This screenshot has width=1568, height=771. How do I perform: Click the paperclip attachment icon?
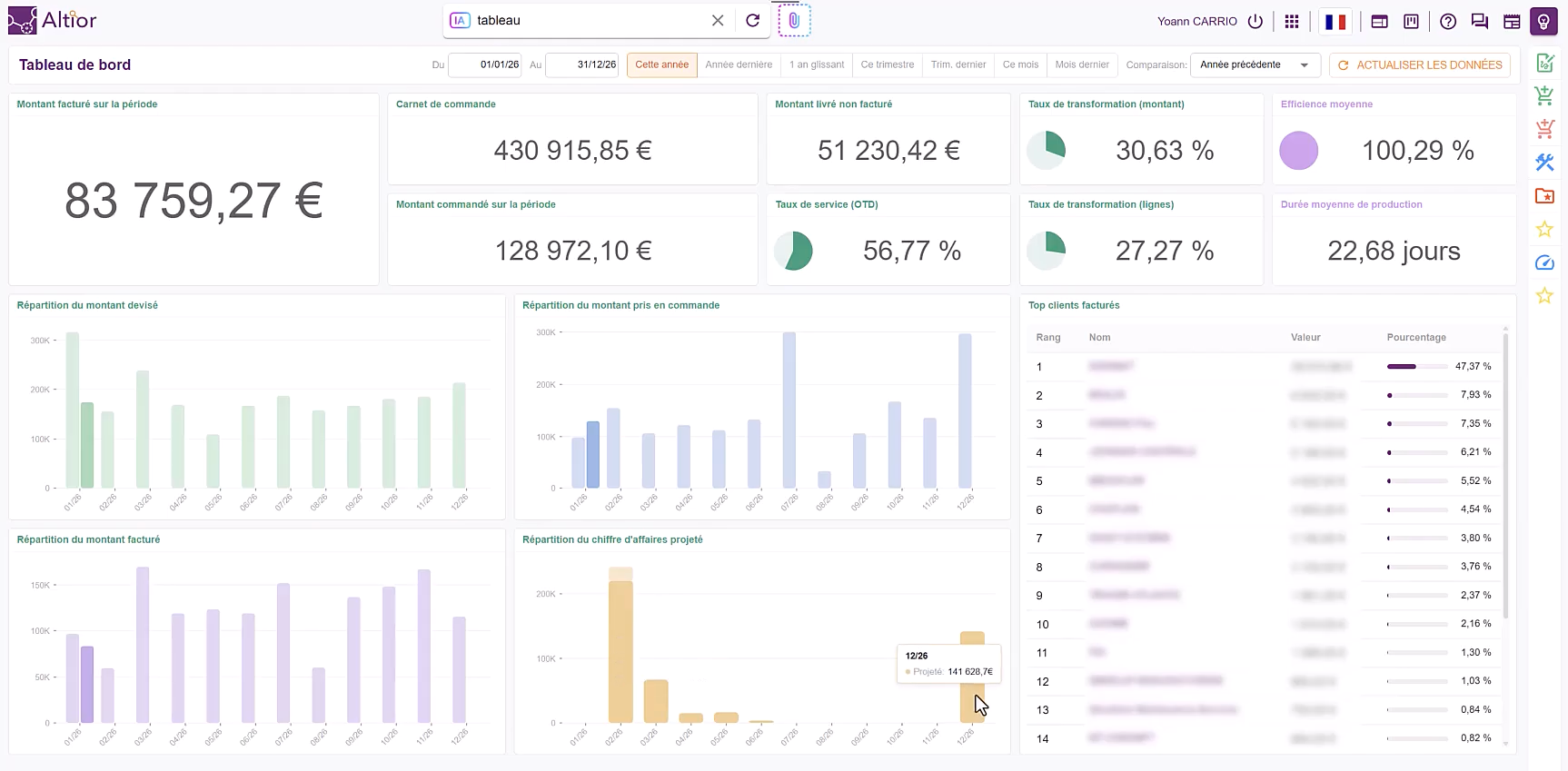[794, 20]
